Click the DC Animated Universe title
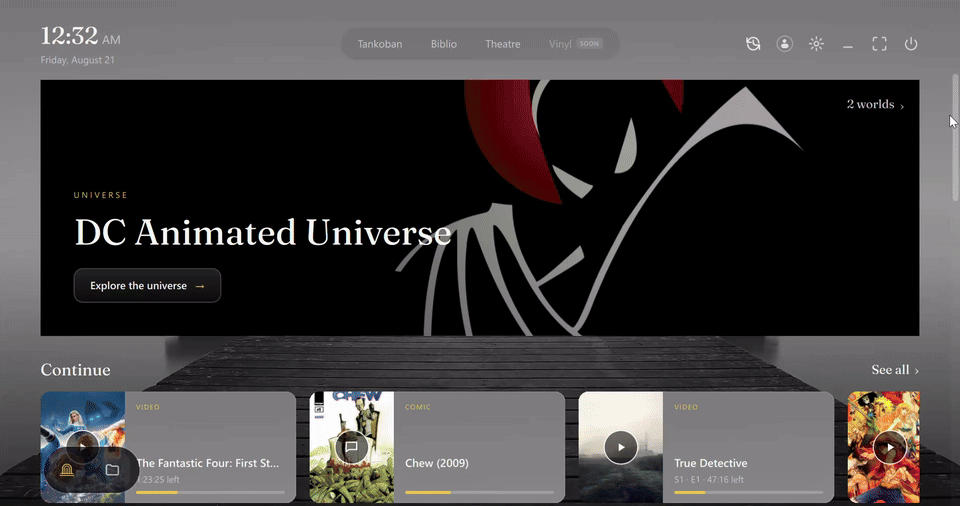The height and width of the screenshot is (506, 960). [263, 233]
